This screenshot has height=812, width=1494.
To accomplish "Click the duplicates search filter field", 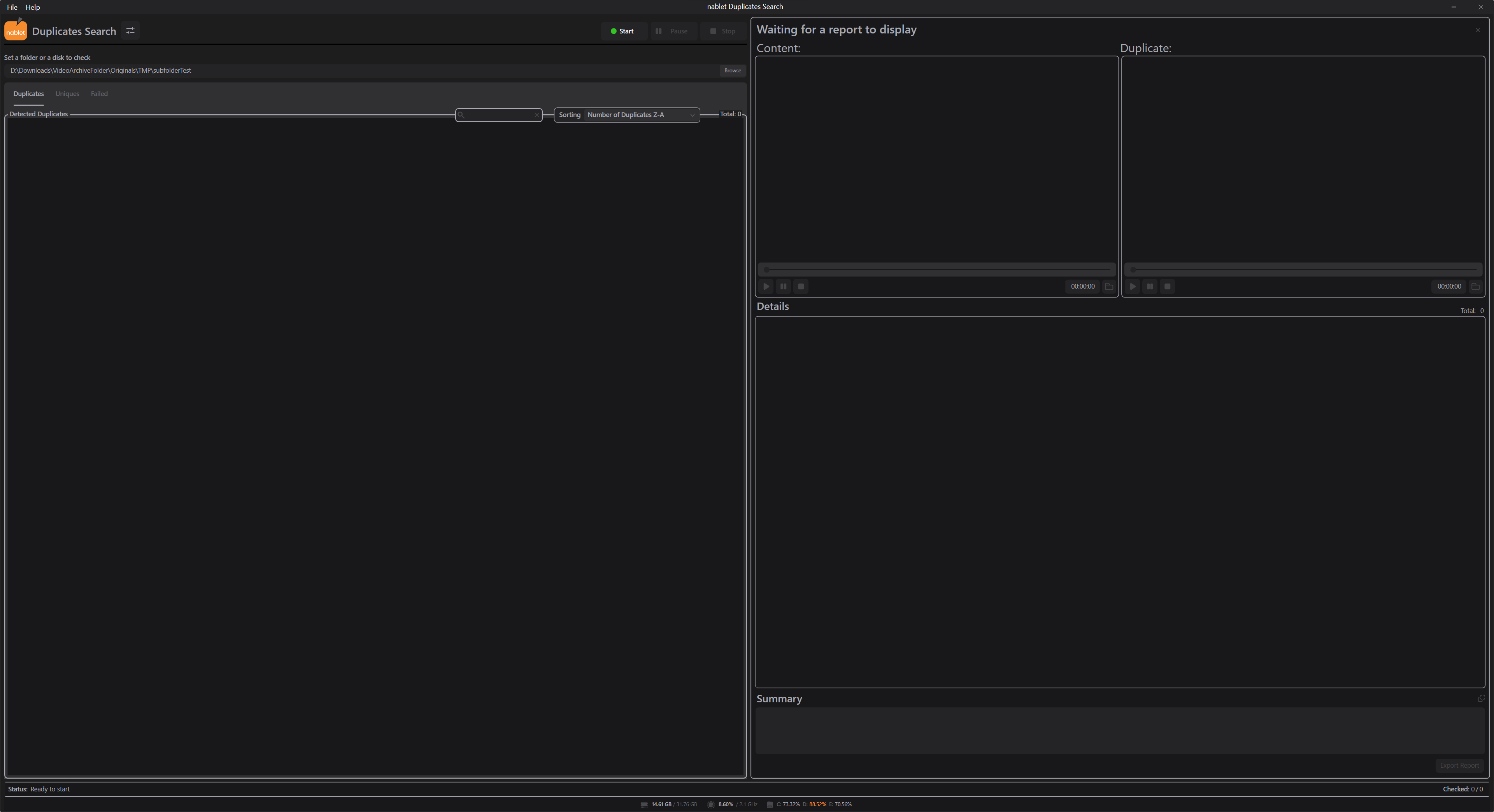I will (x=499, y=115).
